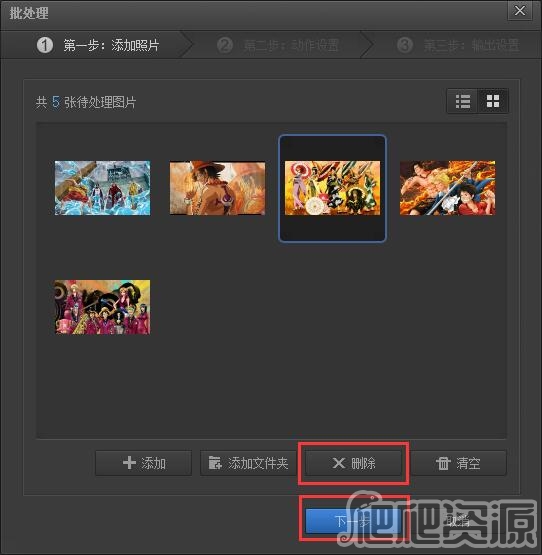Click the text 张待处理图片

coord(100,102)
